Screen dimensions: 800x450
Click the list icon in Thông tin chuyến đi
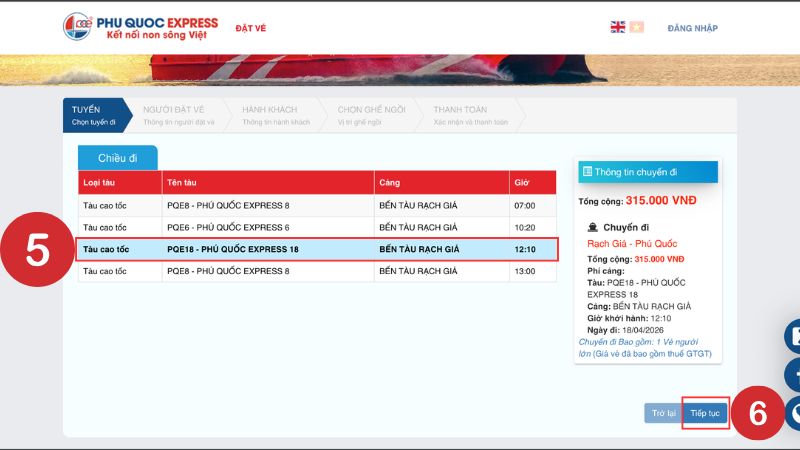click(587, 171)
